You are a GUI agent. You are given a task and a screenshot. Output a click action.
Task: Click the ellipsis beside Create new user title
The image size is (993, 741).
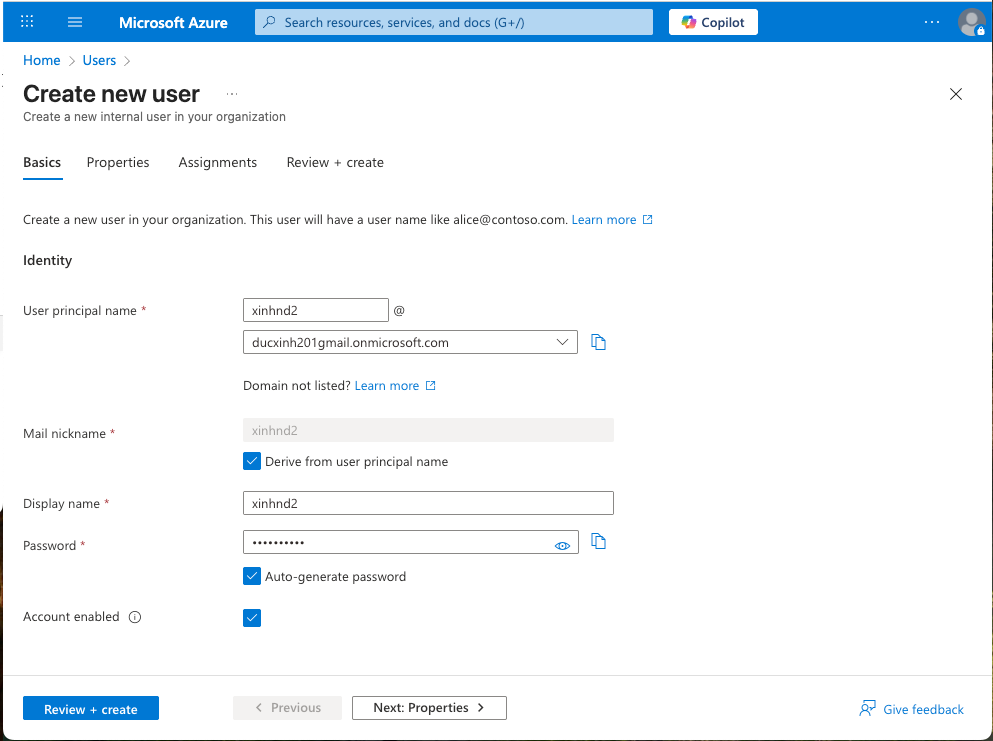231,92
